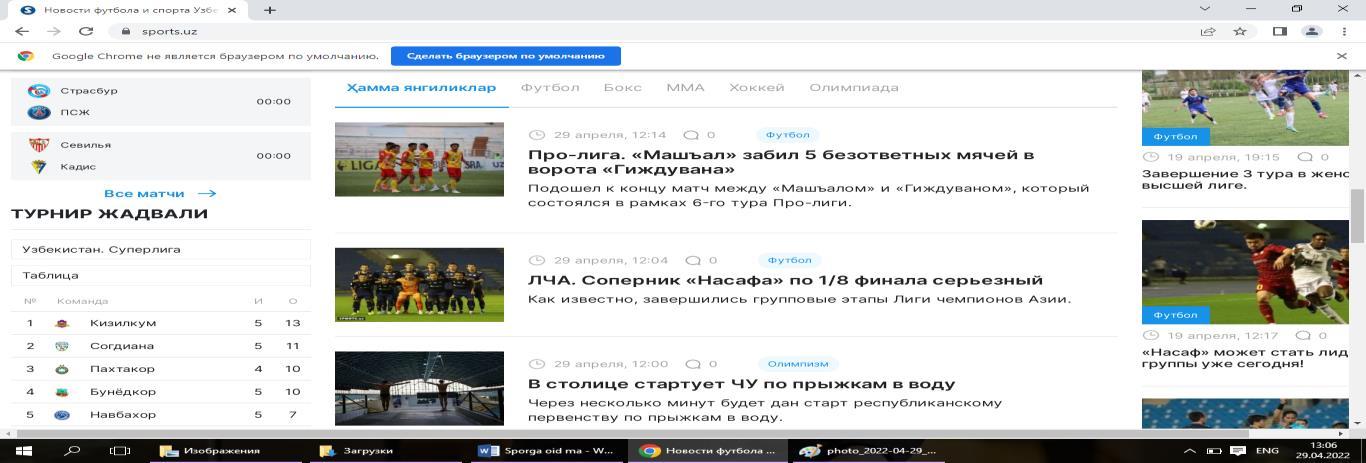The image size is (1366, 463).
Task: Click the Kizilkum club logo
Action: 62,323
